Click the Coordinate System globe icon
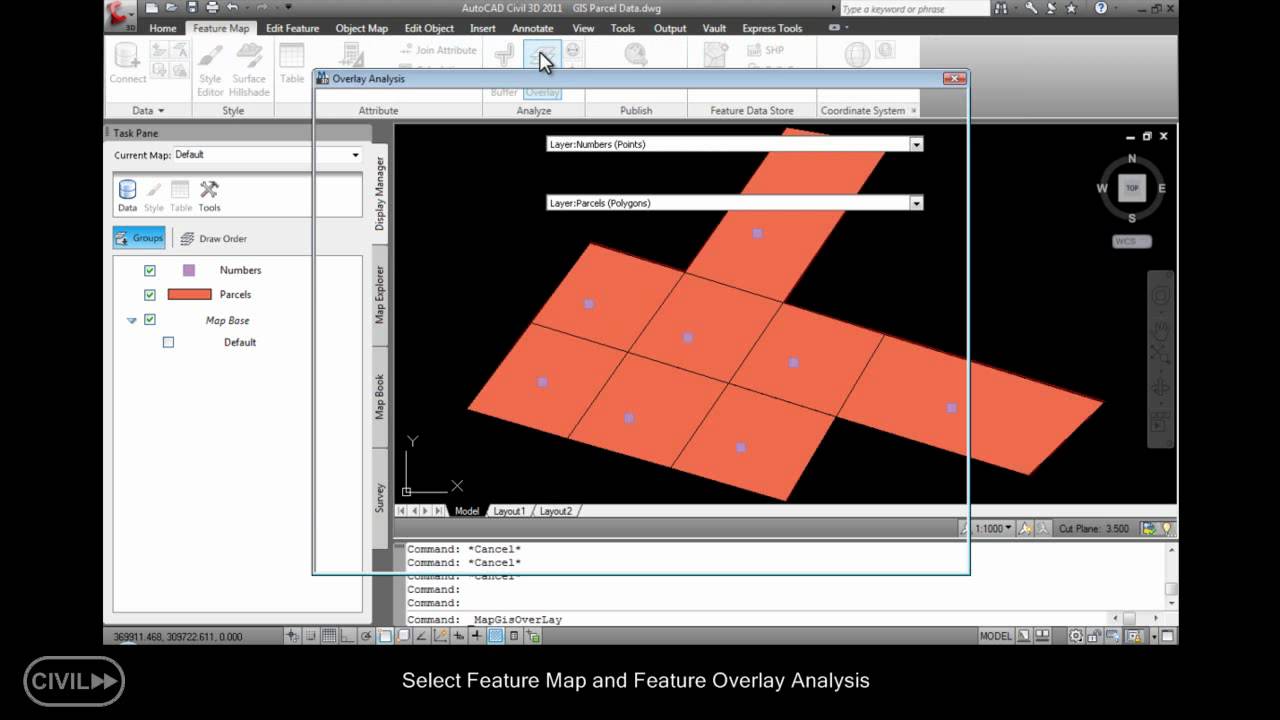 (857, 55)
